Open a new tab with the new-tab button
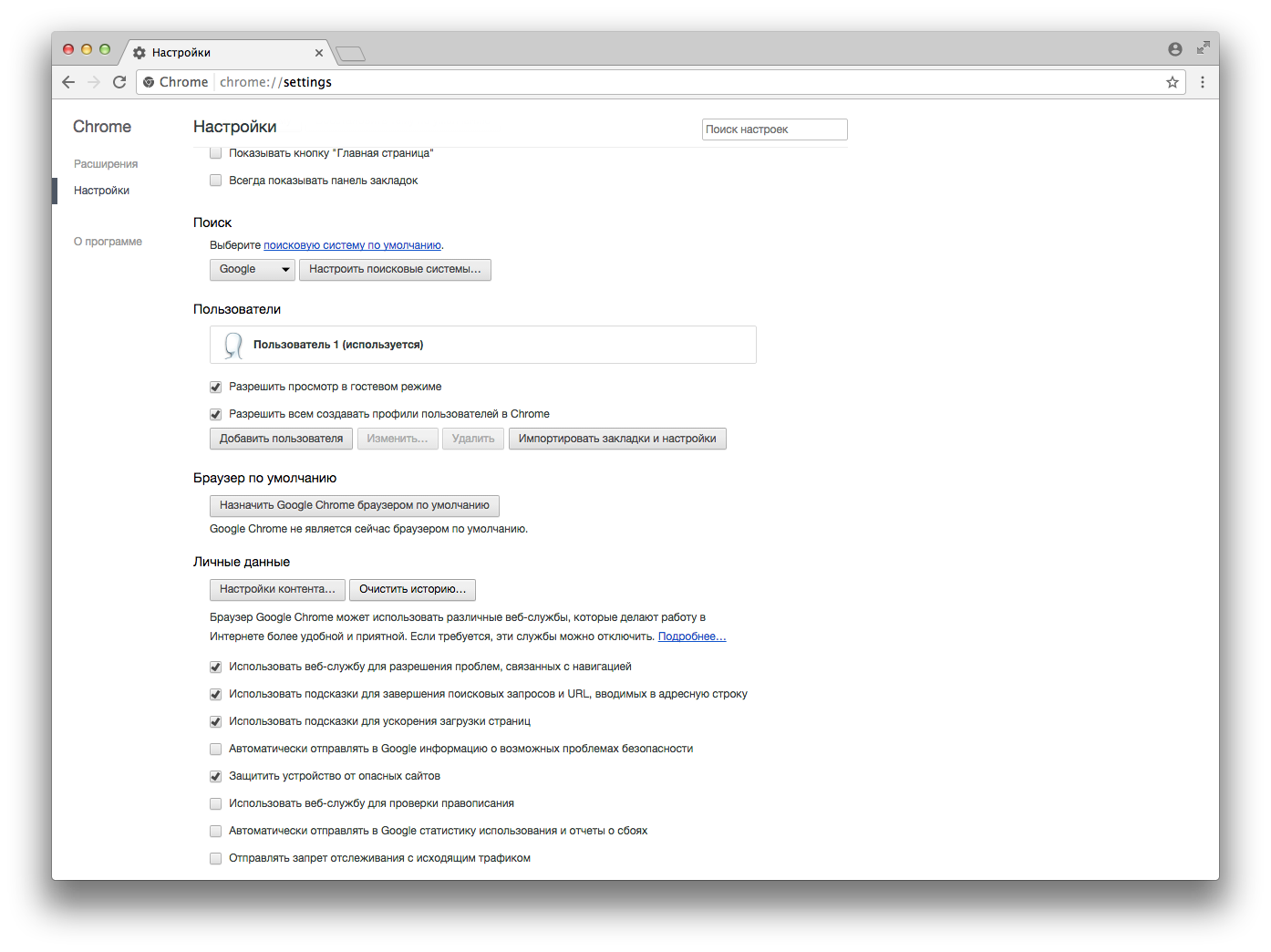The image size is (1271, 952). (x=350, y=54)
